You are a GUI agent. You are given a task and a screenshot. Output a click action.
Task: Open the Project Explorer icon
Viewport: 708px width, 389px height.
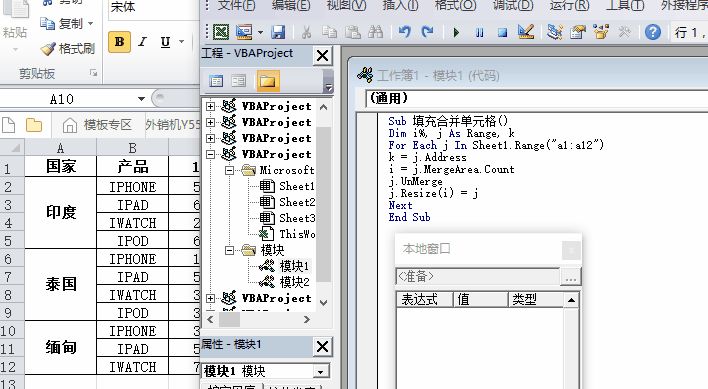(x=554, y=32)
